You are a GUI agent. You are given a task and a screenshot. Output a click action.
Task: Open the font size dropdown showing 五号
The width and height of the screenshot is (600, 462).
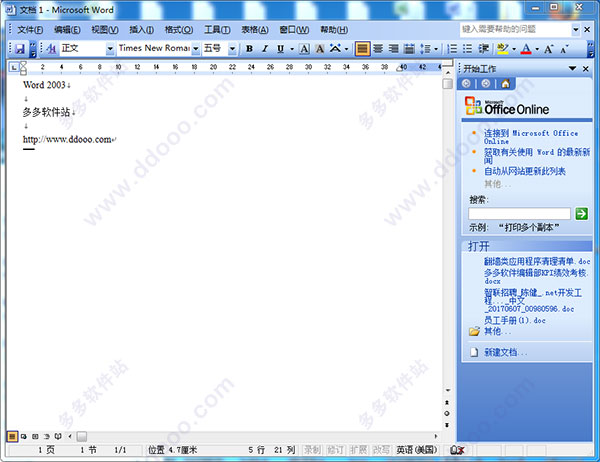[232, 49]
